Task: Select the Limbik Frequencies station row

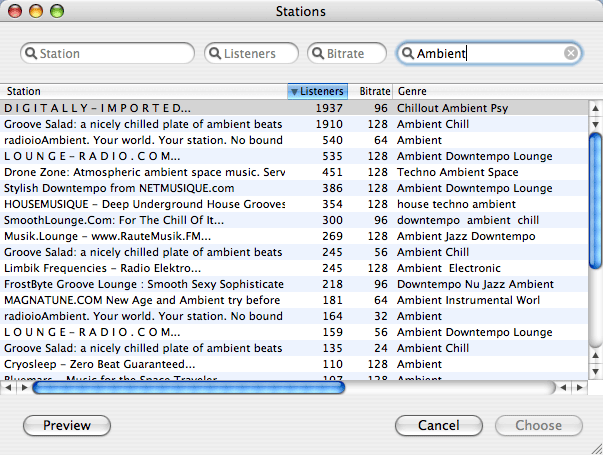Action: [x=294, y=268]
